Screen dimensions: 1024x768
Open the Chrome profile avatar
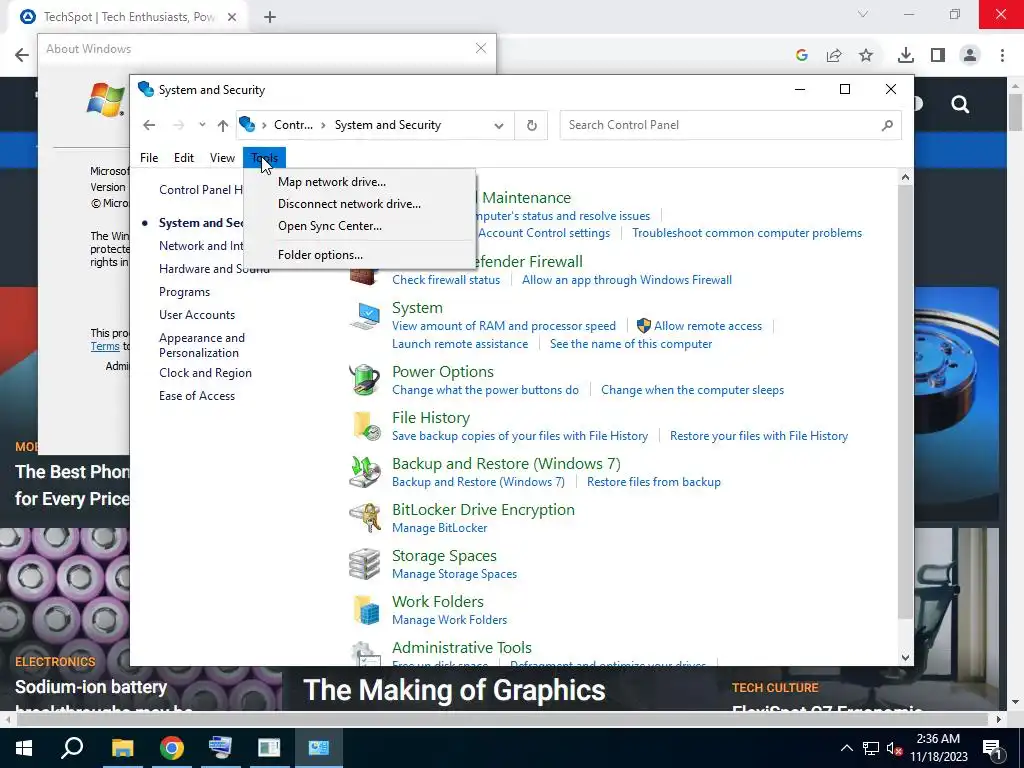click(970, 55)
